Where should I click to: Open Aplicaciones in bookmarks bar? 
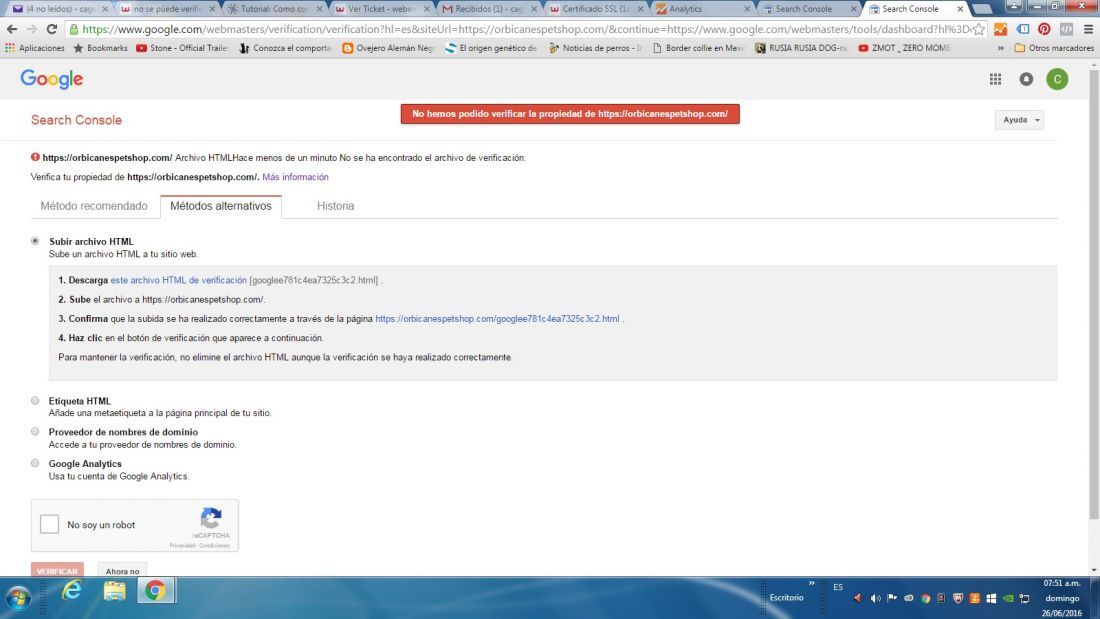[34, 48]
